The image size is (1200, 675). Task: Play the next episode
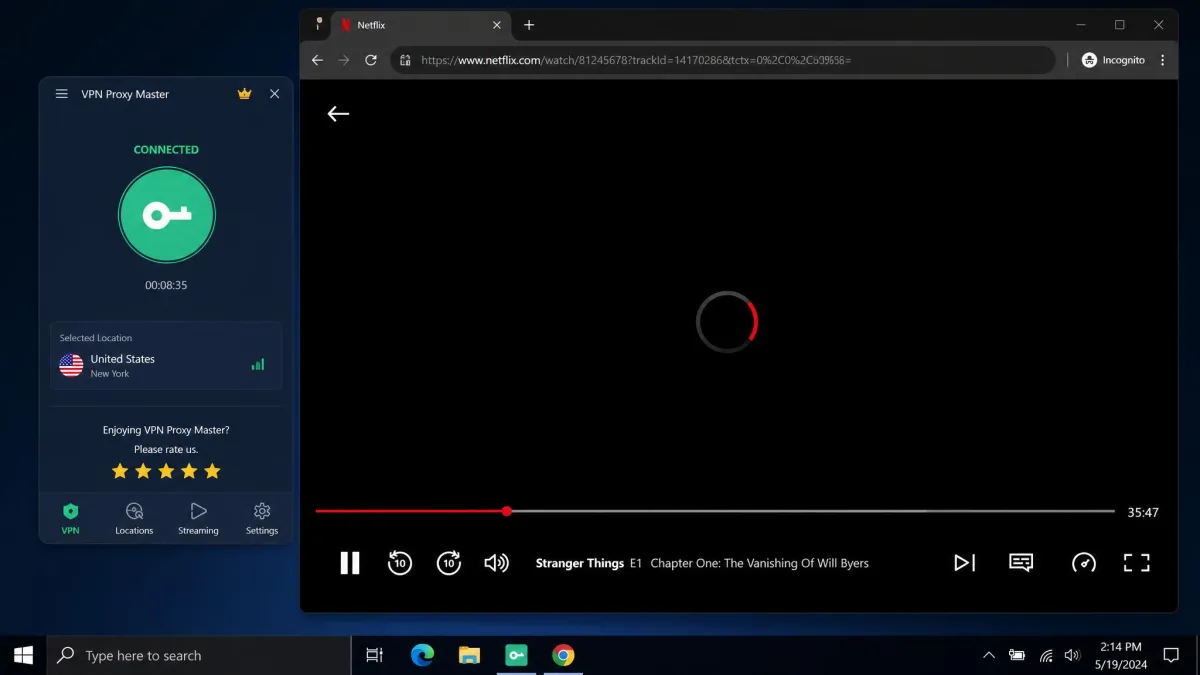(x=964, y=563)
